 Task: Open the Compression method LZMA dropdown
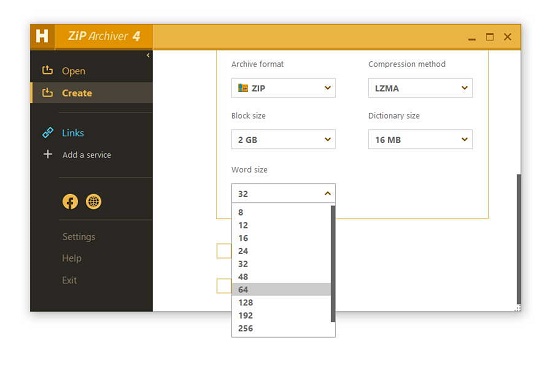(x=420, y=88)
